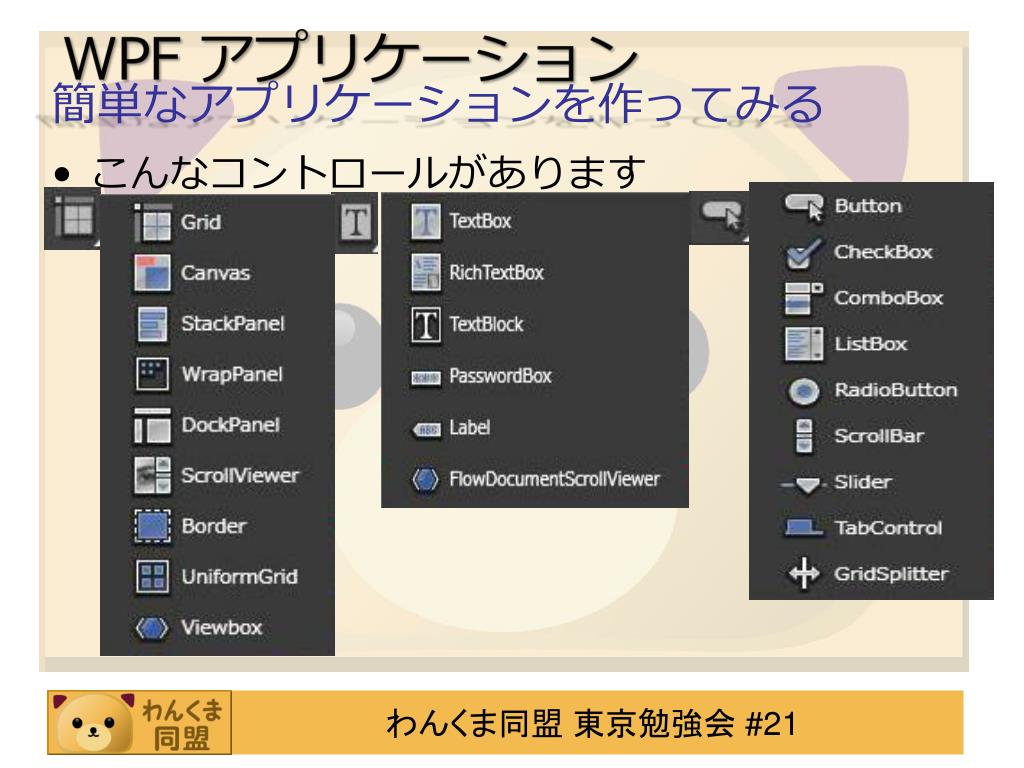This screenshot has height=768, width=1024.
Task: Choose the Grid menu entry text
Action: point(201,223)
